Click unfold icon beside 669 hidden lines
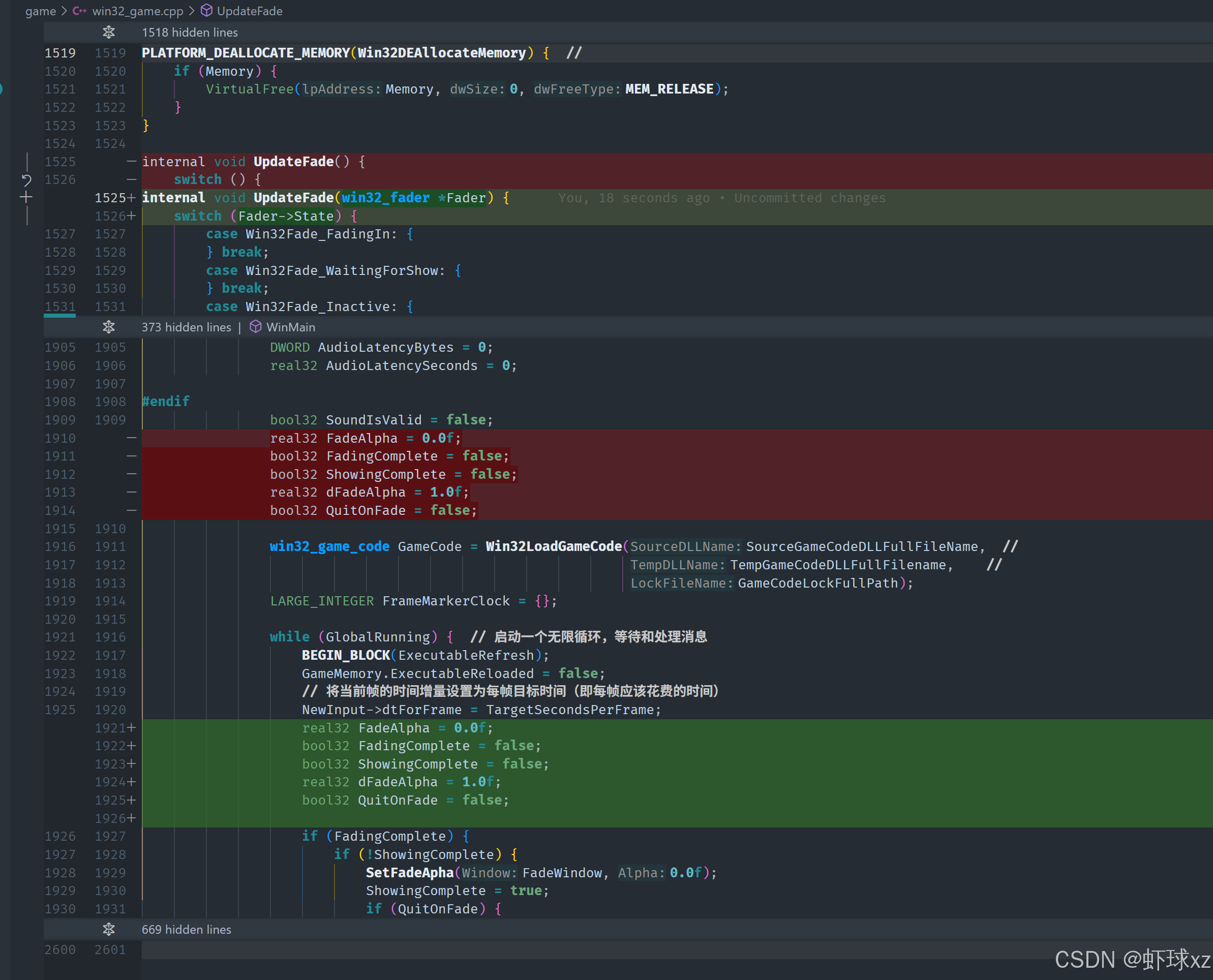The width and height of the screenshot is (1213, 980). tap(108, 929)
